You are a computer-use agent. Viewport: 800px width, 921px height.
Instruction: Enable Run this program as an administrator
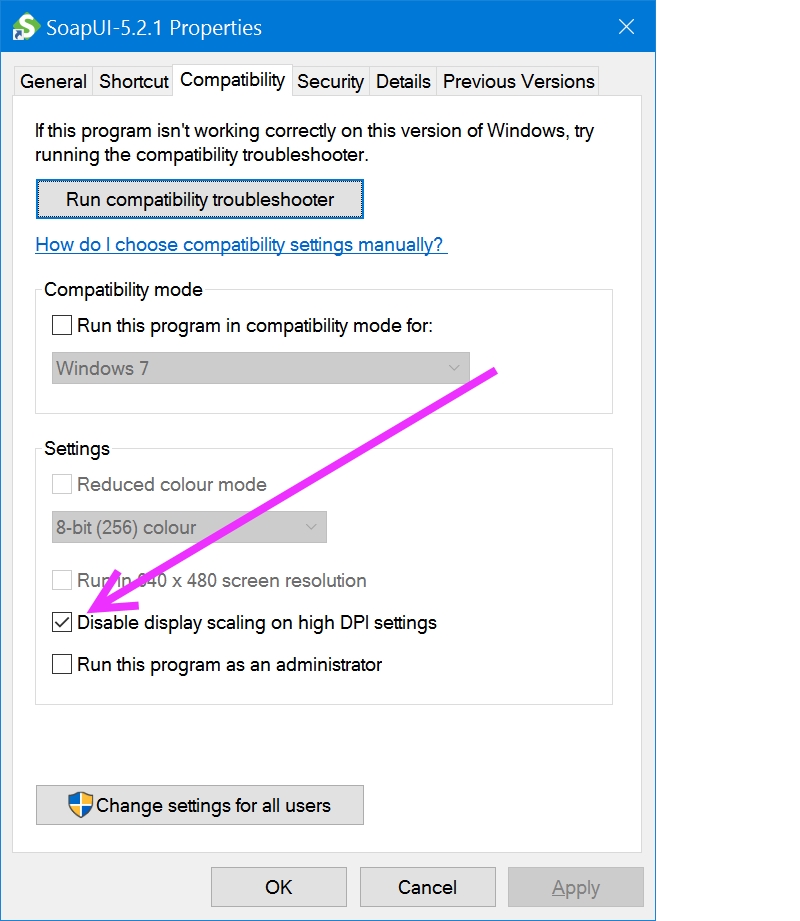tap(61, 664)
